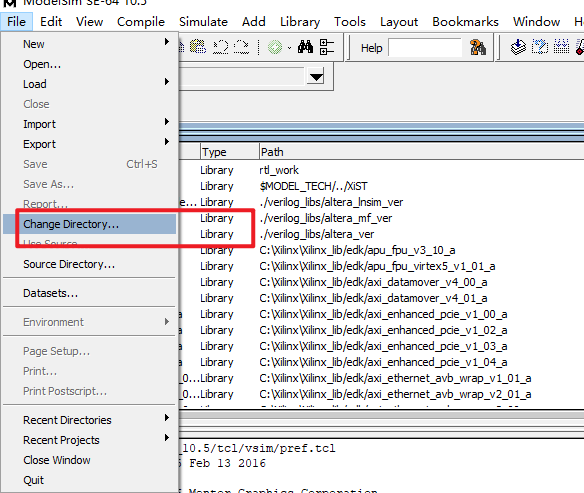
Task: Select the apu_fpu_v3_10_a library path
Action: pos(357,250)
